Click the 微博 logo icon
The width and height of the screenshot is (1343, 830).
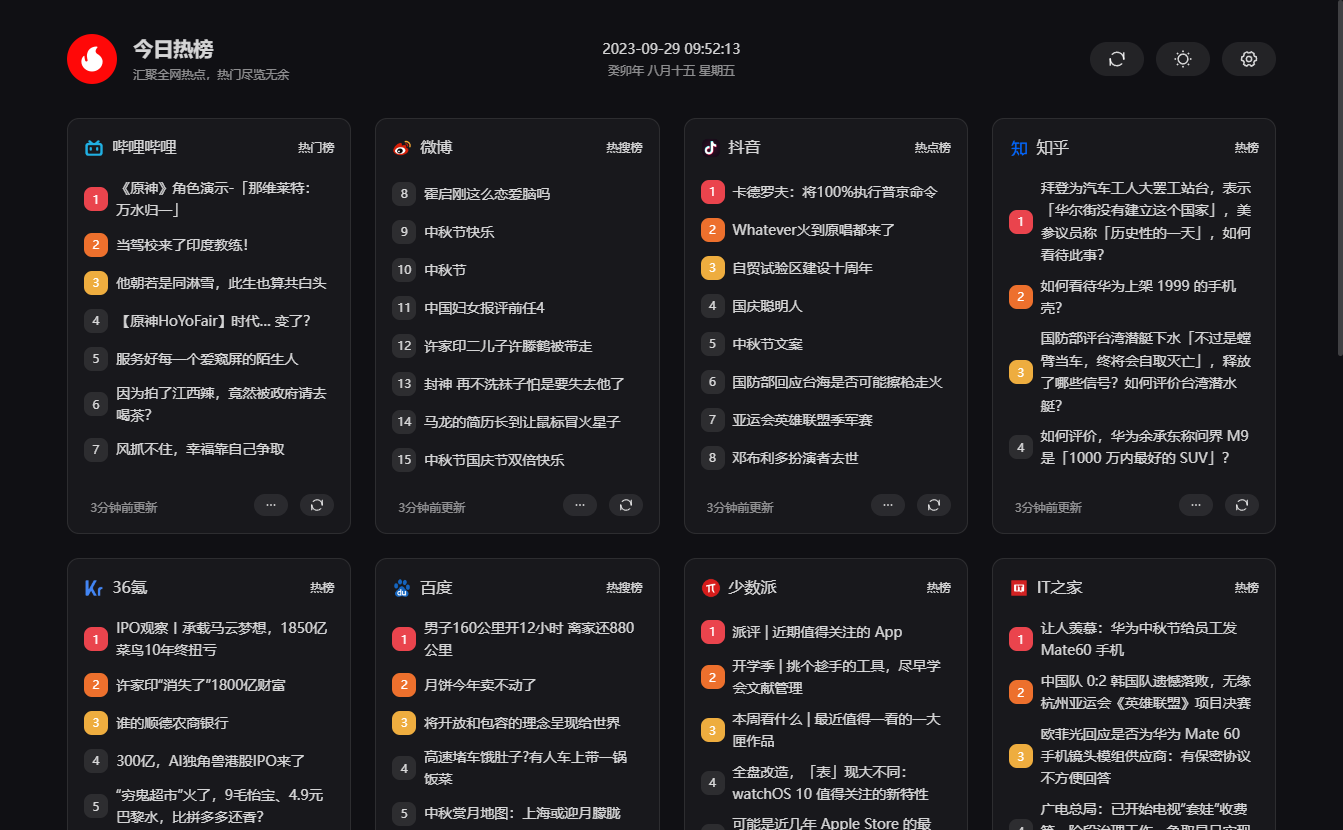point(402,148)
